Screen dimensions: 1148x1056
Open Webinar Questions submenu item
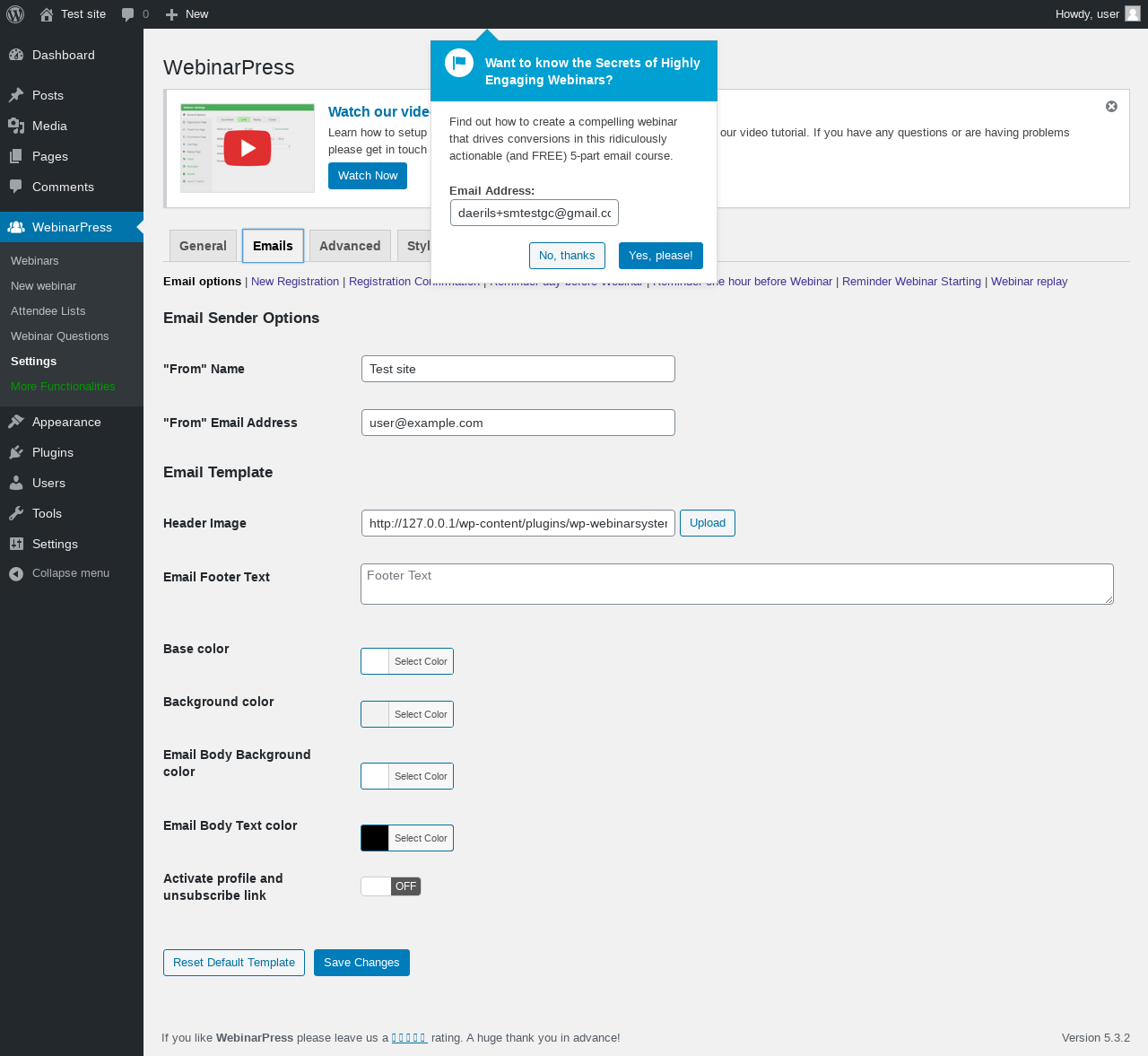click(60, 336)
